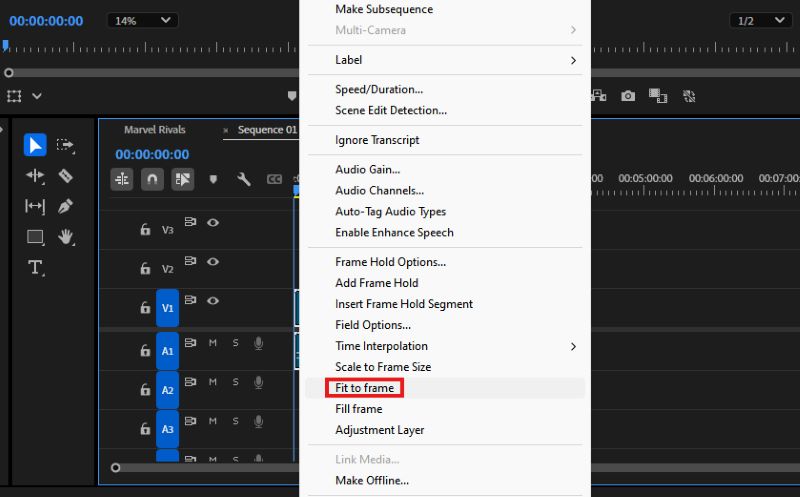The image size is (800, 497).
Task: Select the Selection tool arrow
Action: [35, 145]
